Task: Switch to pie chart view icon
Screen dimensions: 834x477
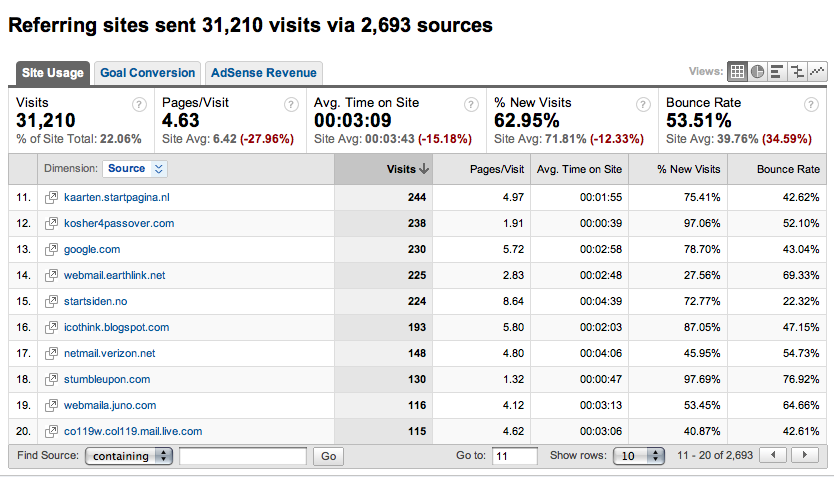Action: point(757,71)
